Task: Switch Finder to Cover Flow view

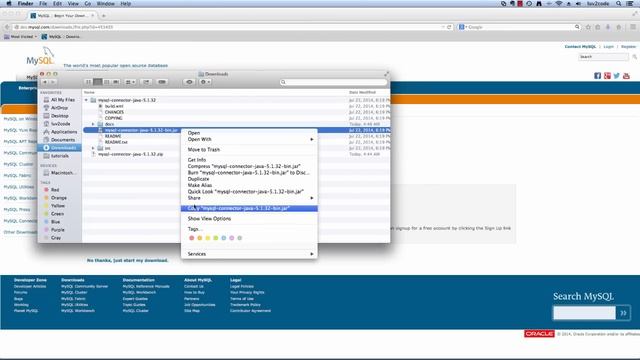Action: 116,82
